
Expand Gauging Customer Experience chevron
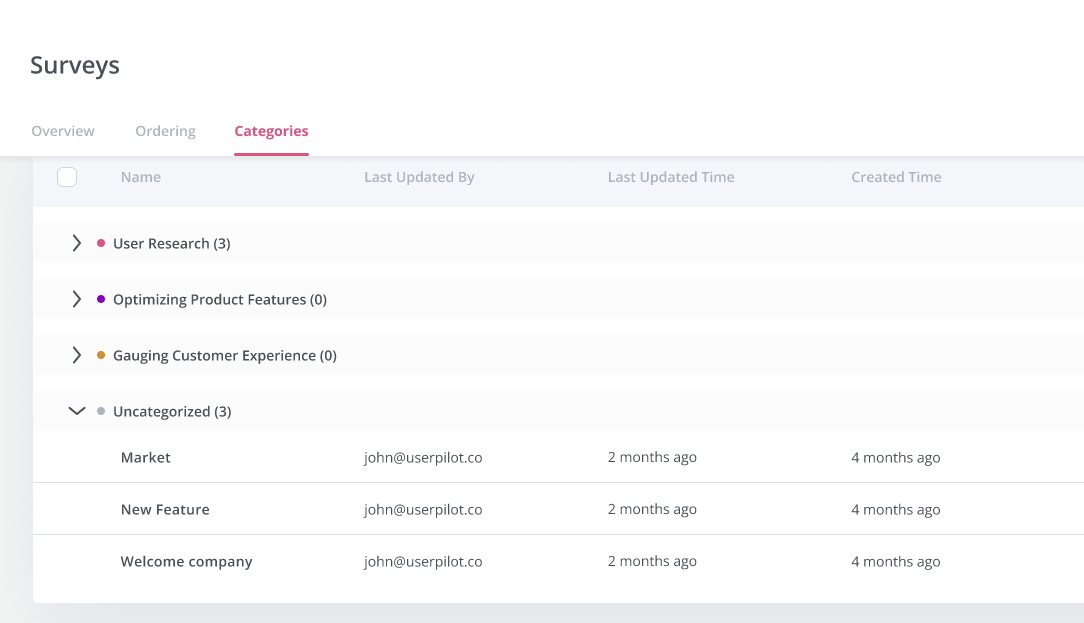pos(77,355)
